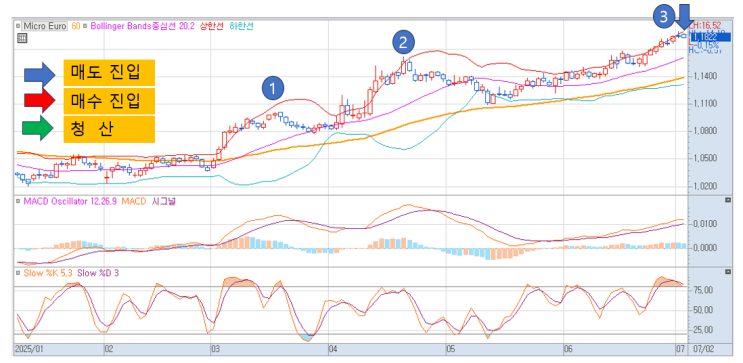Click the 1,1100 price axis label
Screen dimensions: 743x363
click(x=704, y=103)
